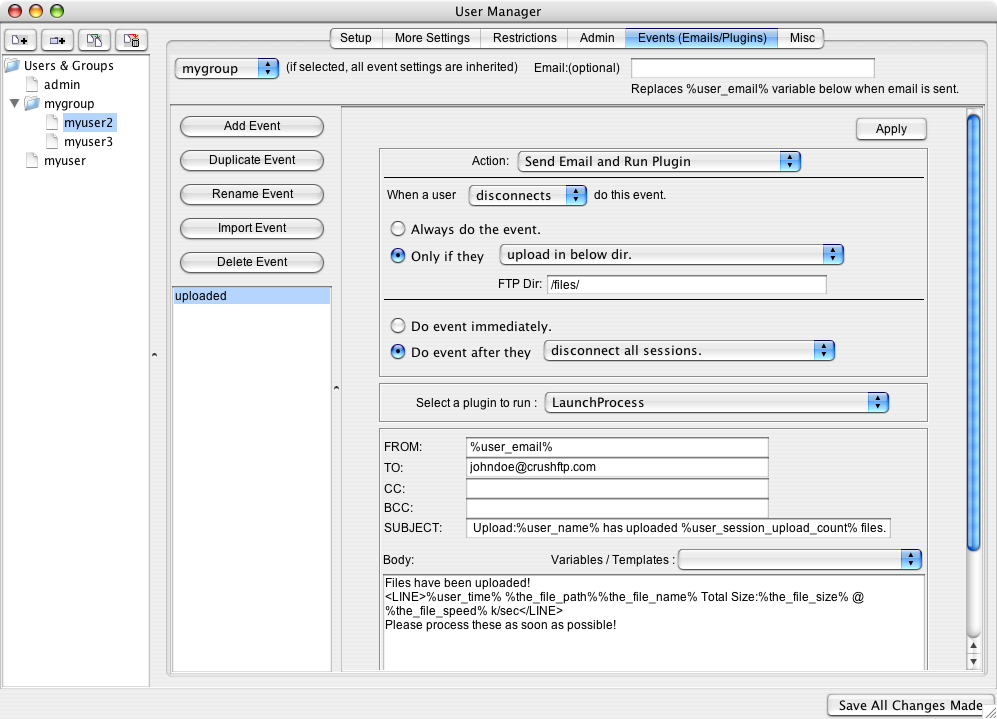997x719 pixels.
Task: Click the add new group icon
Action: click(x=57, y=40)
